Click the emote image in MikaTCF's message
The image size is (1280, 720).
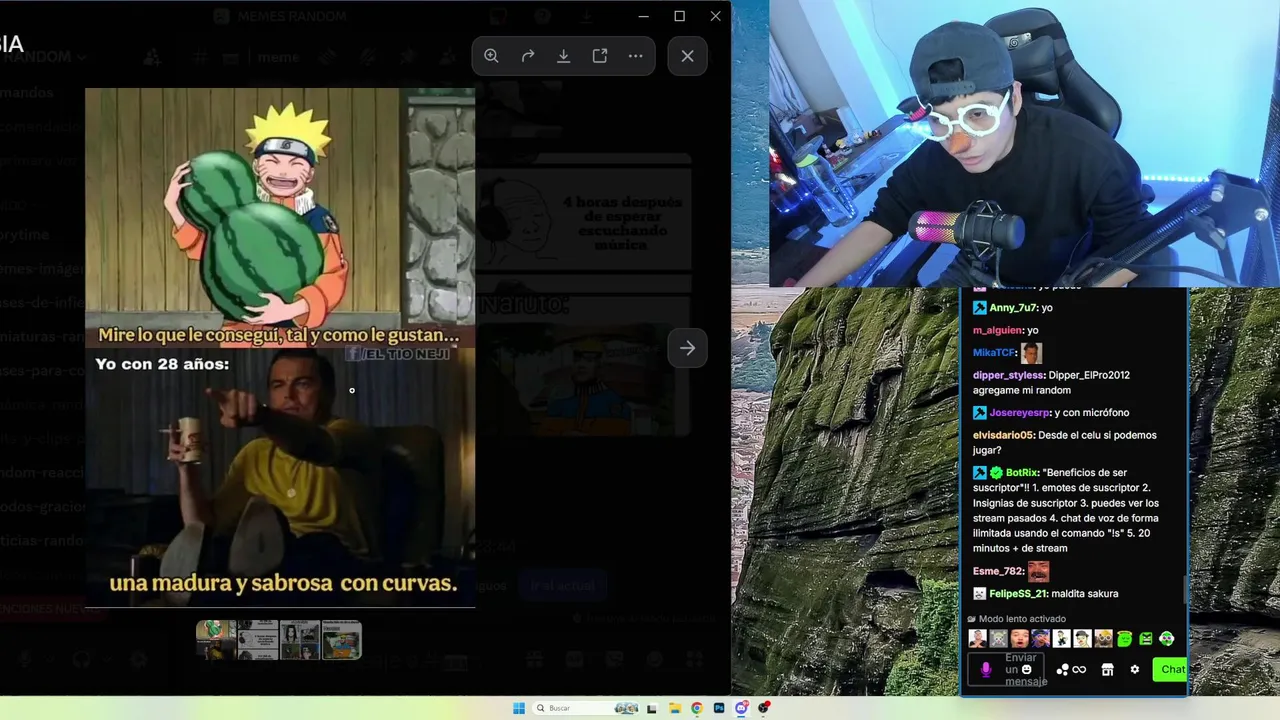click(x=1031, y=352)
